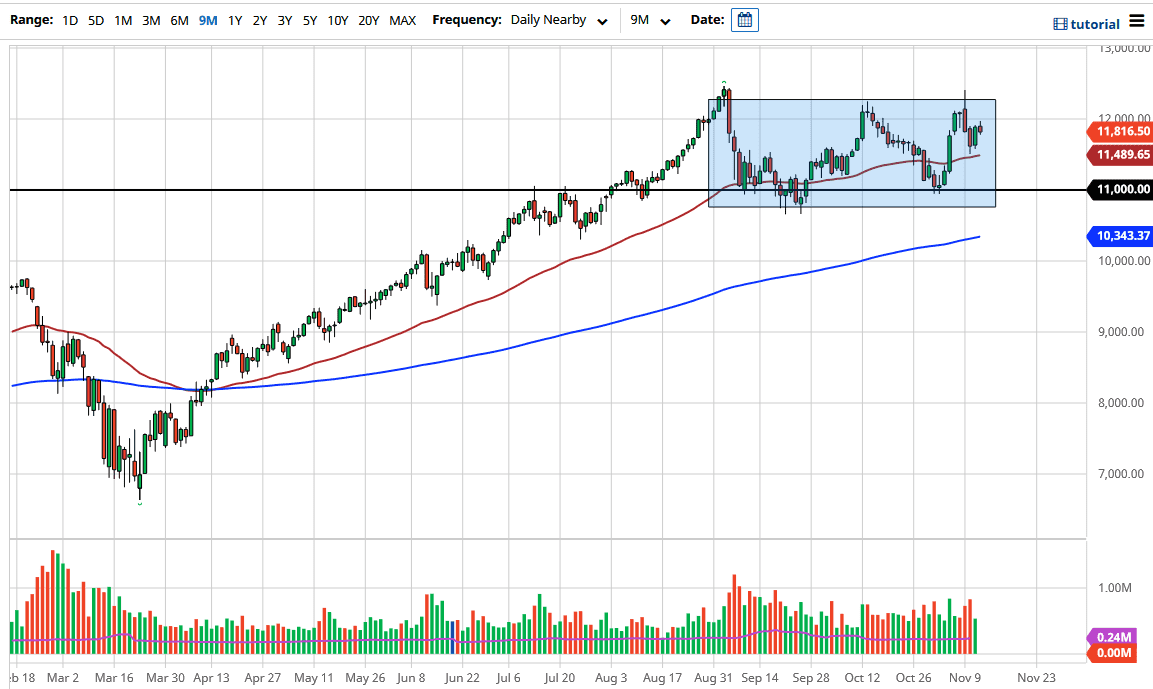Switch to the 1M range tab
Screen dimensions: 1153x689
pos(122,20)
